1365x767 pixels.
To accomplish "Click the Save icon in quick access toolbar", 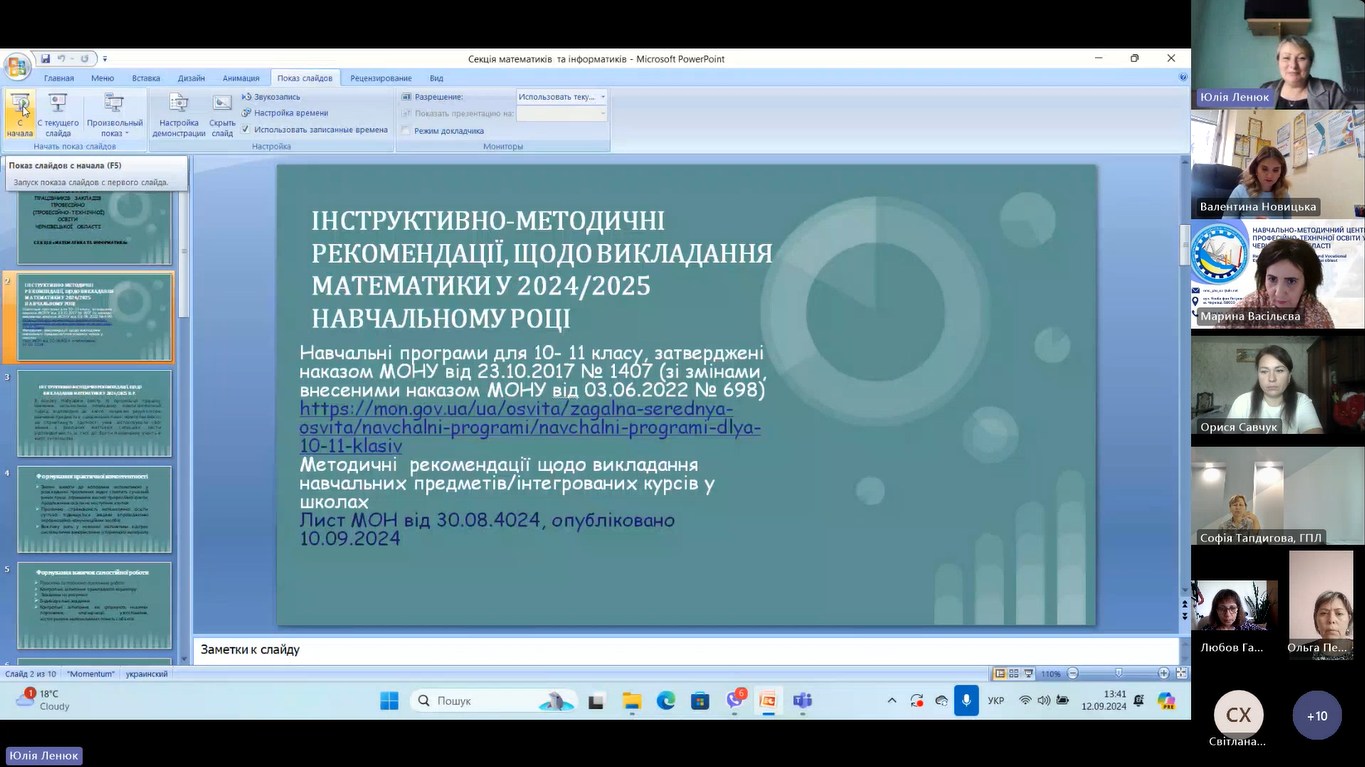I will click(46, 59).
